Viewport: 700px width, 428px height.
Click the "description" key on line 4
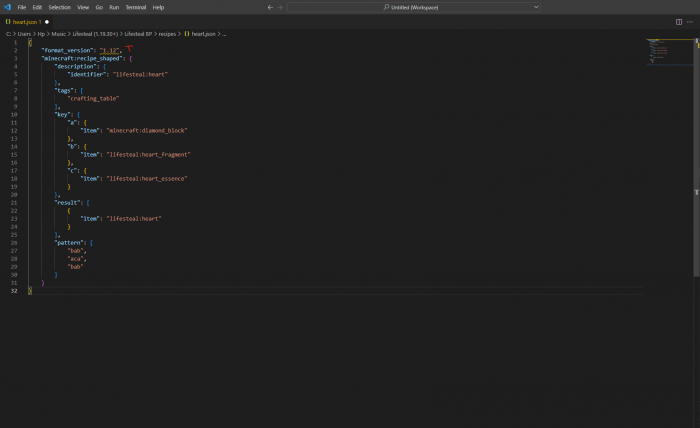coord(75,66)
